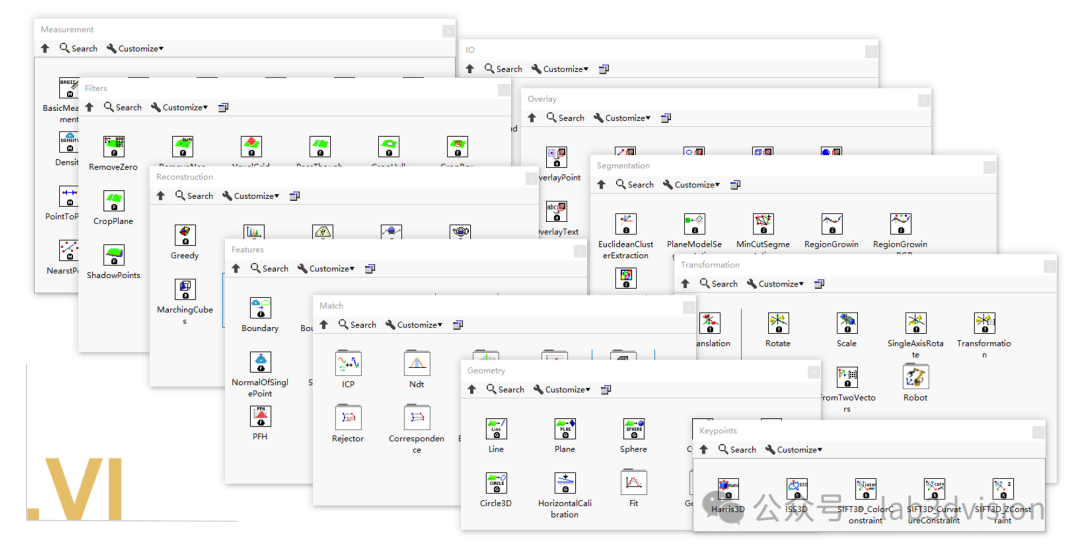Open the Robot icon in Transformation palette
Screen dimensions: 1080x552
point(915,377)
